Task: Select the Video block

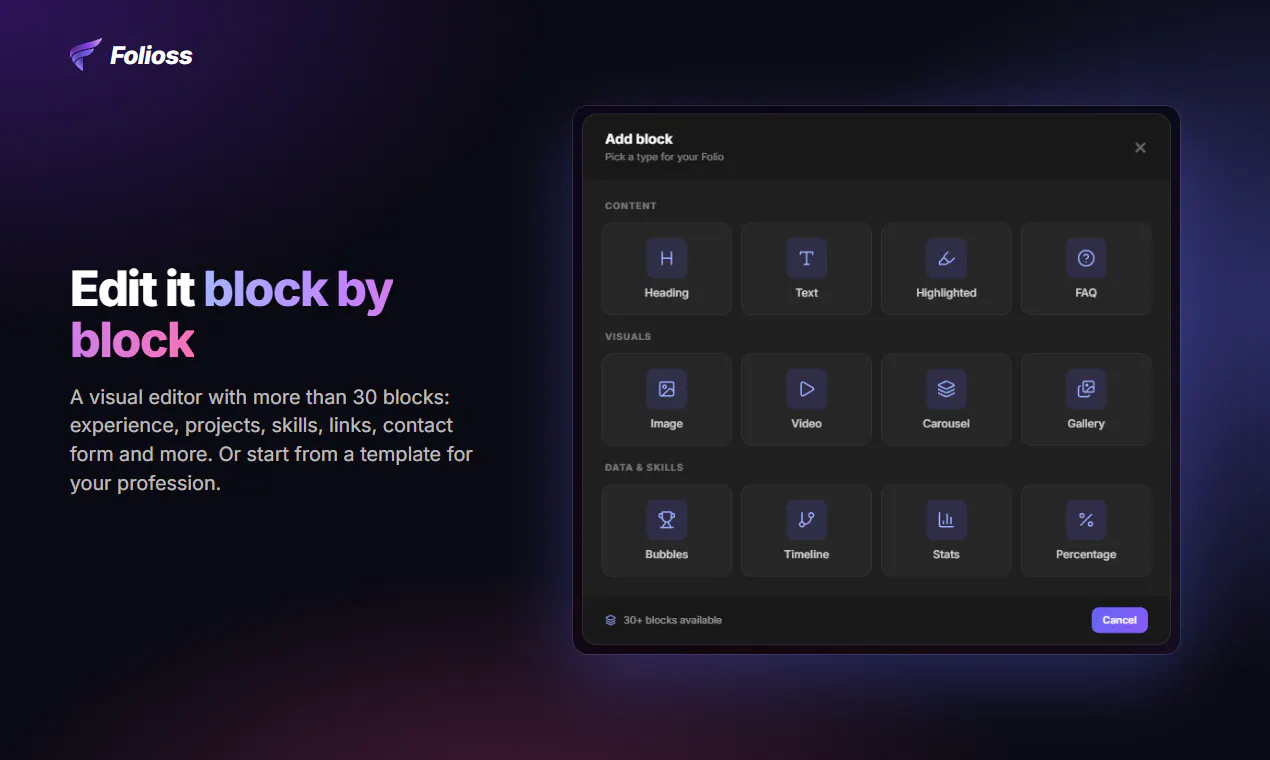Action: coord(806,400)
